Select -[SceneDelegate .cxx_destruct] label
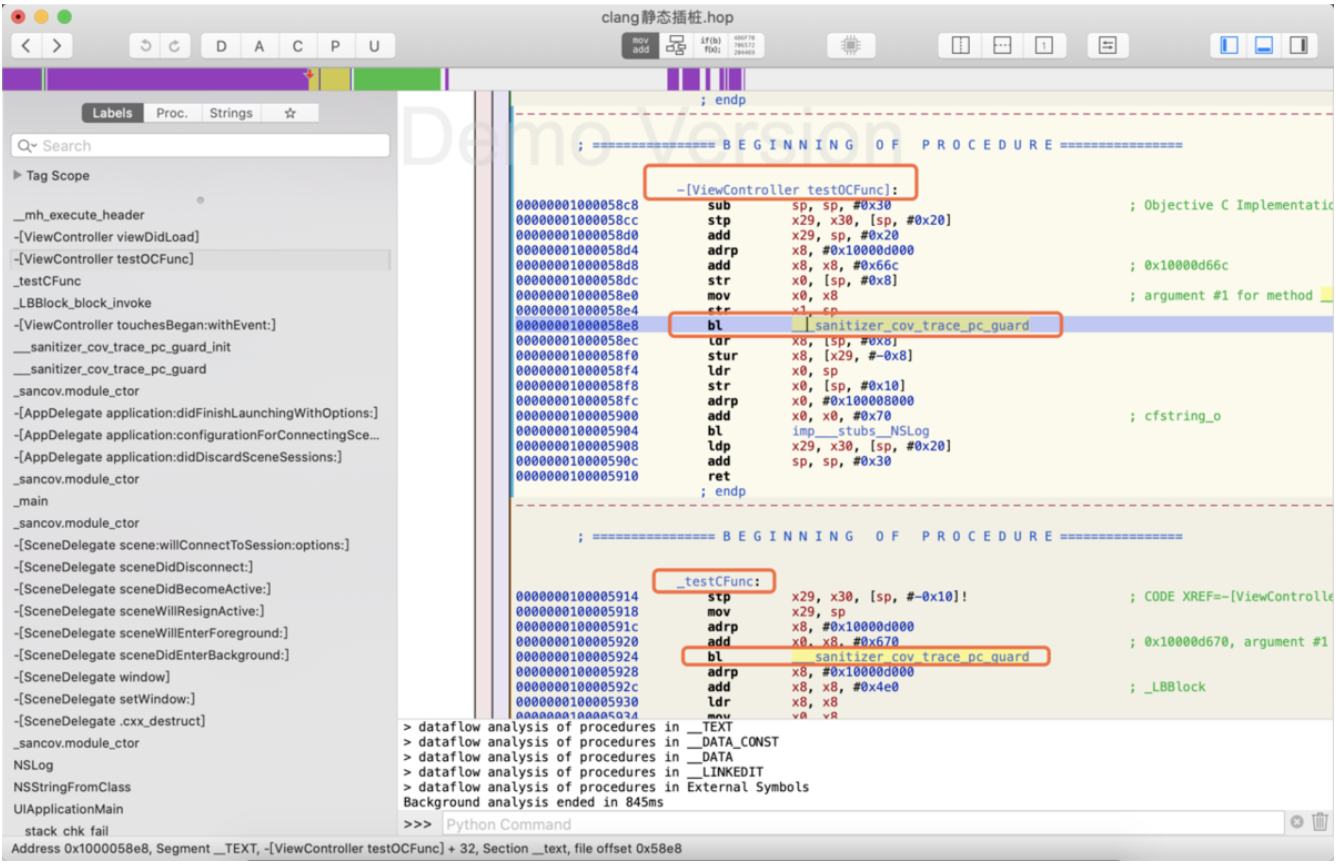 click(110, 721)
